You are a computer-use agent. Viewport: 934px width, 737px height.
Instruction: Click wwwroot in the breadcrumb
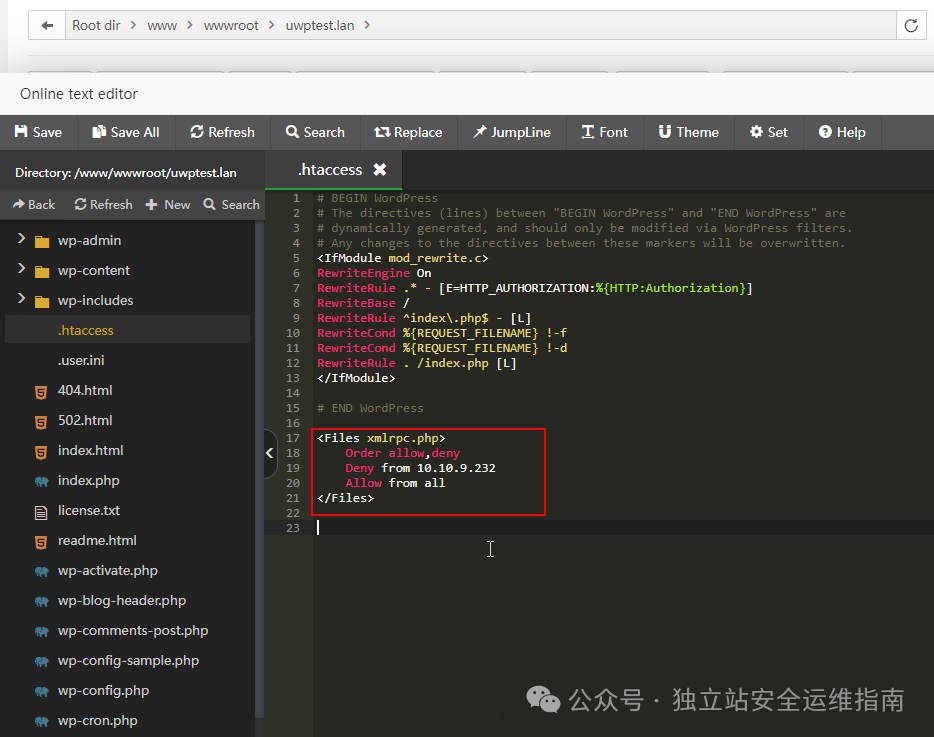click(x=231, y=26)
